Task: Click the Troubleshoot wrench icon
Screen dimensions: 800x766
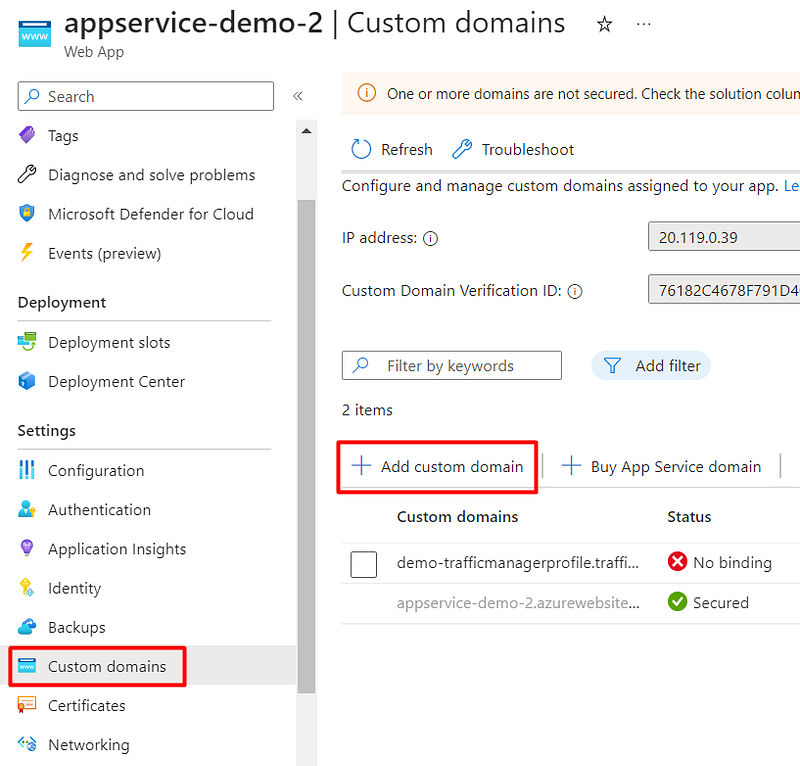Action: 462,149
